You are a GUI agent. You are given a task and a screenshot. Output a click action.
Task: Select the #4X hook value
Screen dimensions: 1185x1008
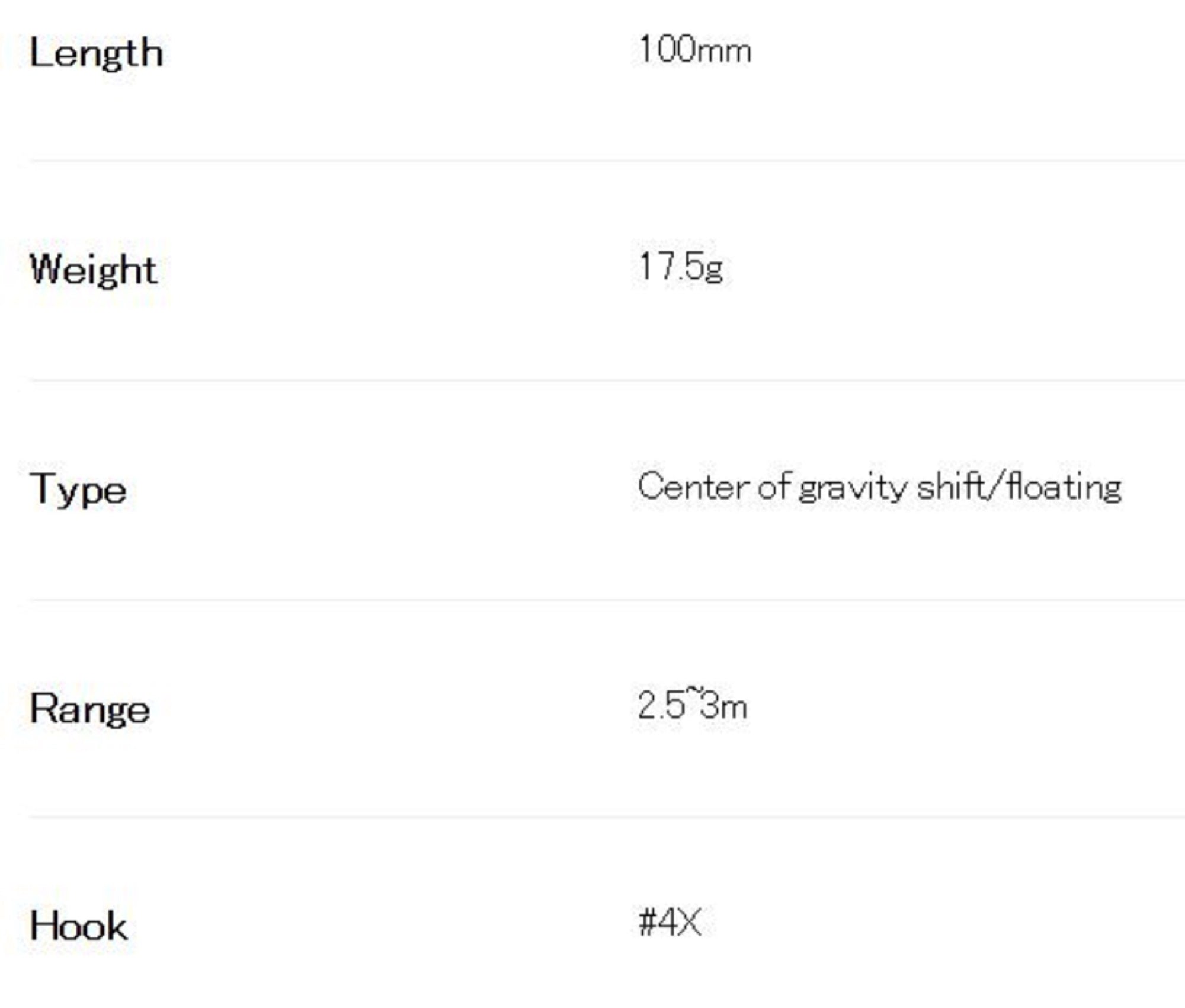coord(670,923)
